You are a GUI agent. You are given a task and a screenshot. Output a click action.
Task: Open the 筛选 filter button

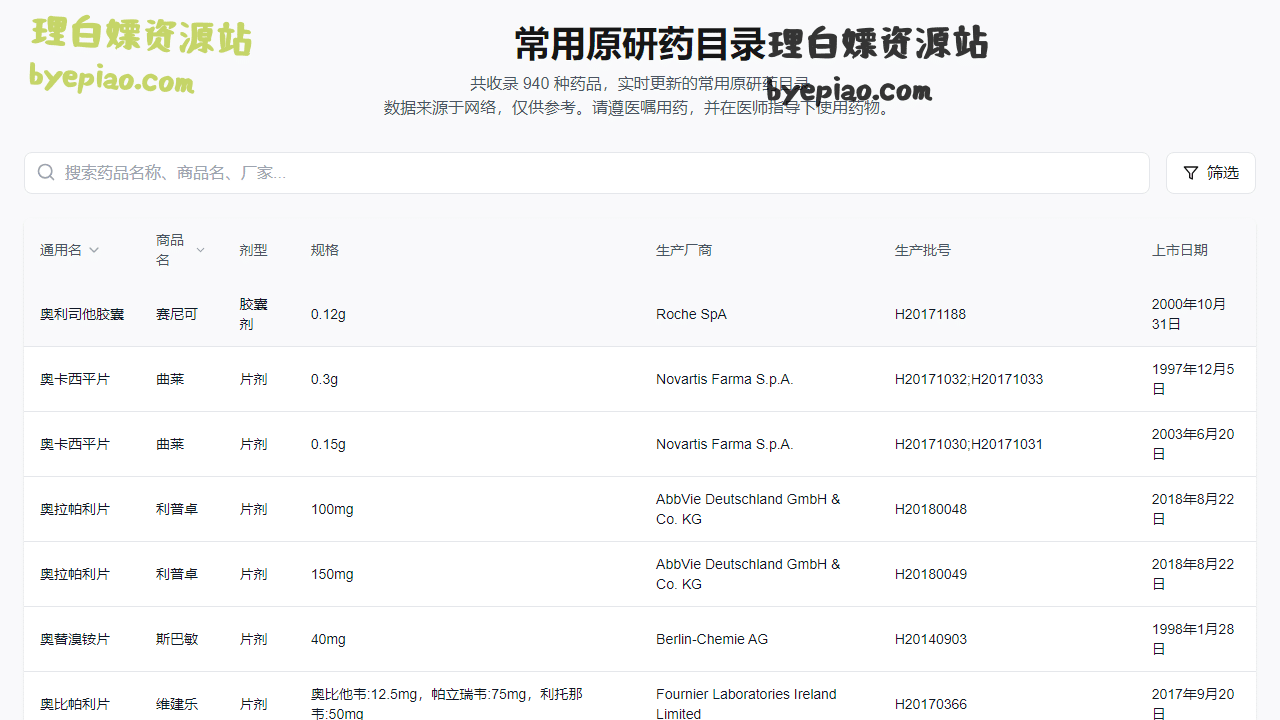click(x=1211, y=173)
